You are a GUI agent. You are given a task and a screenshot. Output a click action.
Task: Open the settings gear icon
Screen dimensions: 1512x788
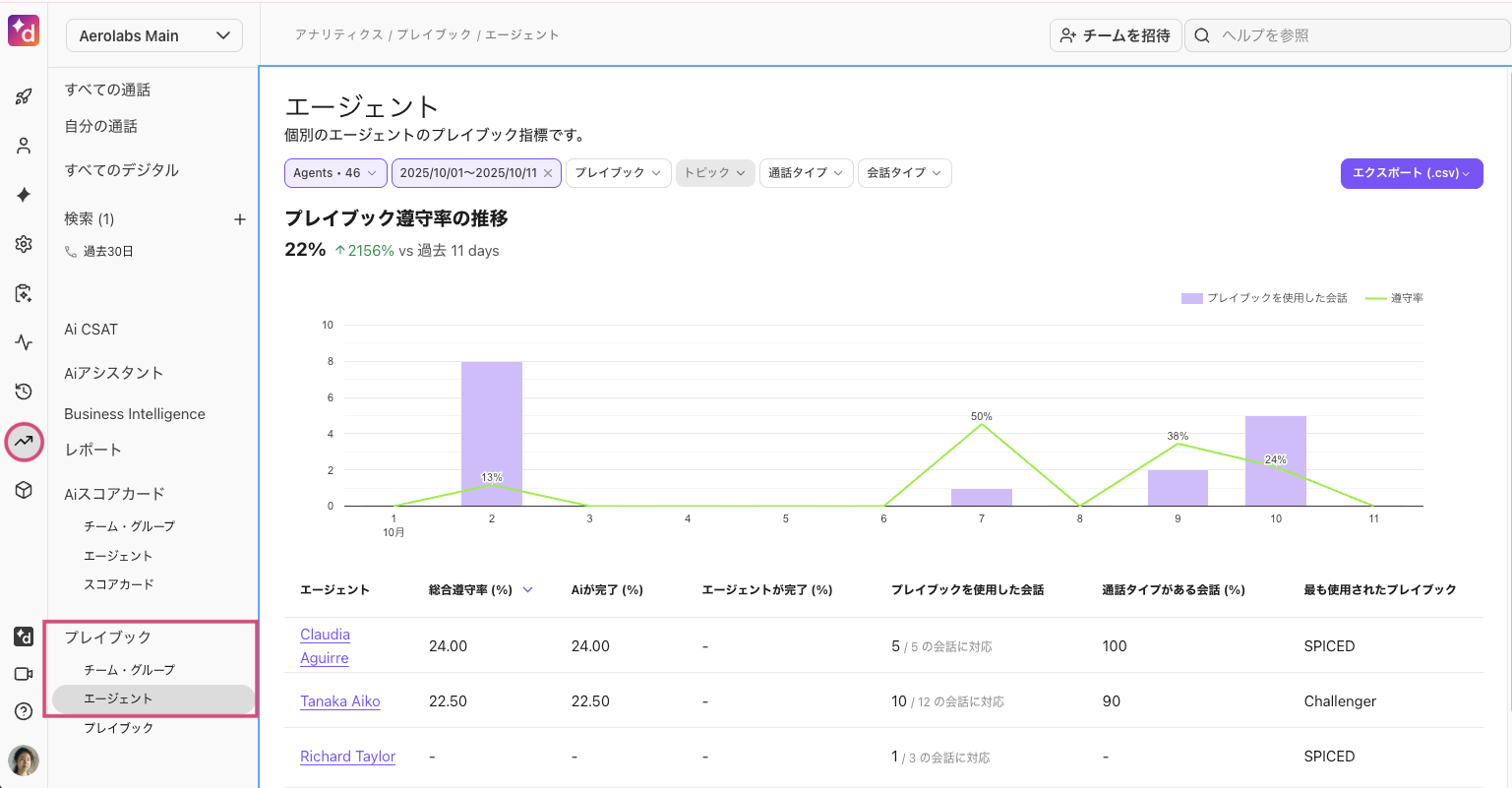click(24, 244)
